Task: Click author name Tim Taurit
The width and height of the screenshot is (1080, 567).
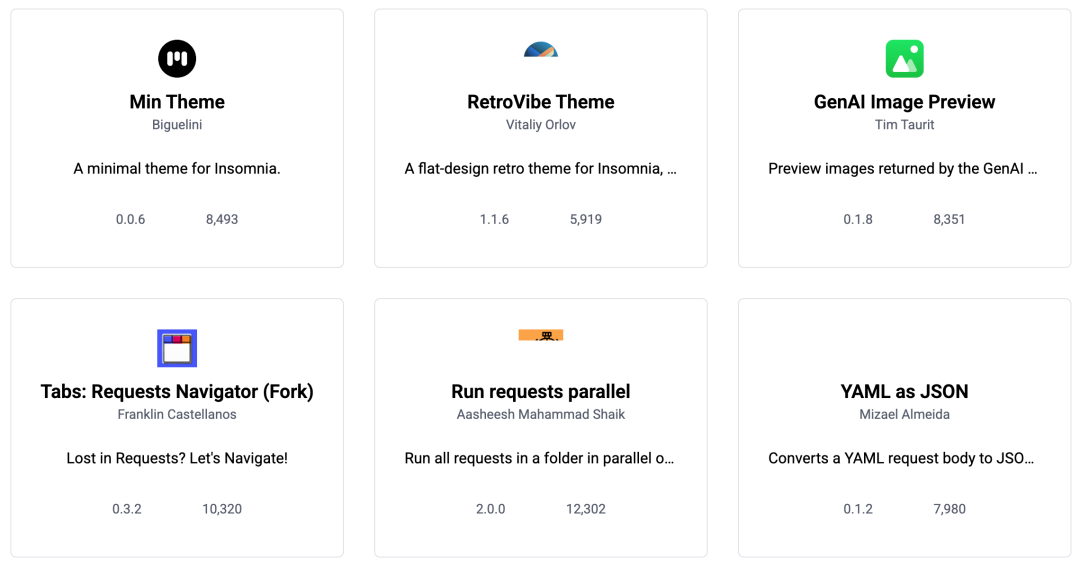Action: point(905,125)
